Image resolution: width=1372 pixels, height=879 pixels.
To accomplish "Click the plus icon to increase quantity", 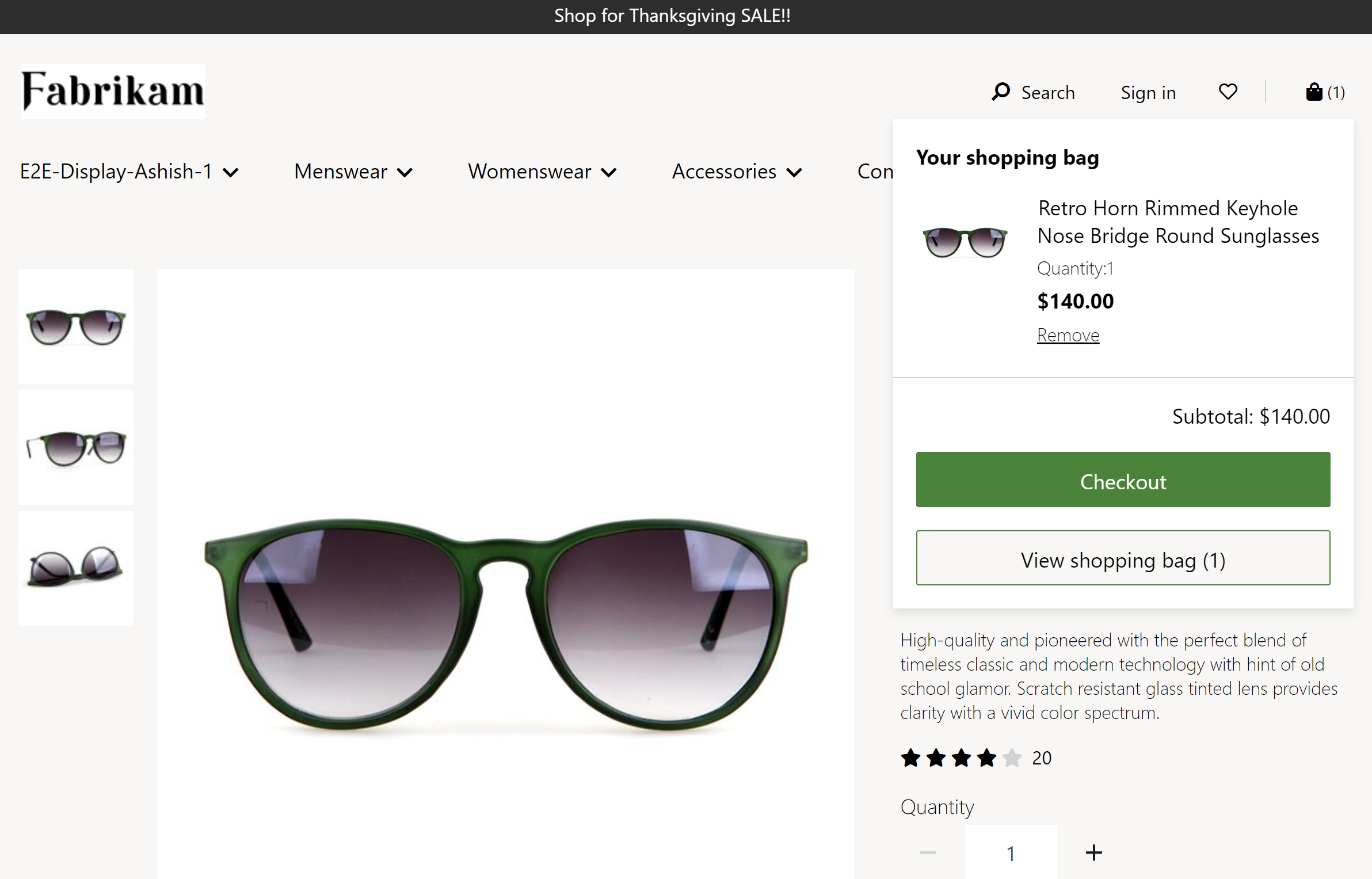I will click(1093, 853).
